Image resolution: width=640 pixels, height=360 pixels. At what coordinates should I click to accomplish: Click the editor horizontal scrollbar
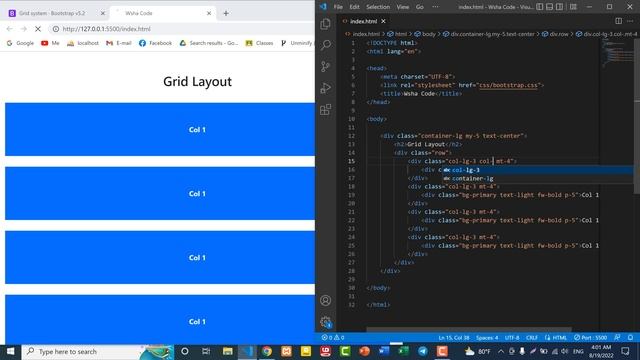(x=469, y=329)
